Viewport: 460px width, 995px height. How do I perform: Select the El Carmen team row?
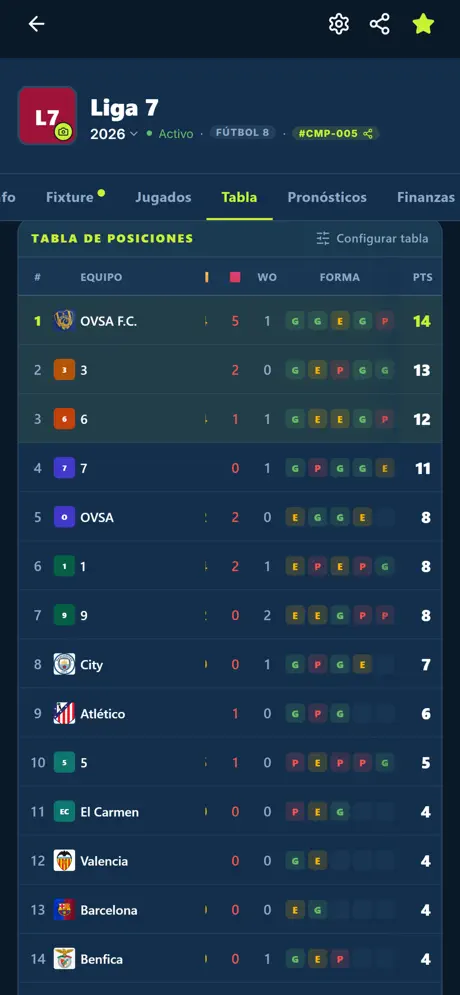[x=230, y=812]
